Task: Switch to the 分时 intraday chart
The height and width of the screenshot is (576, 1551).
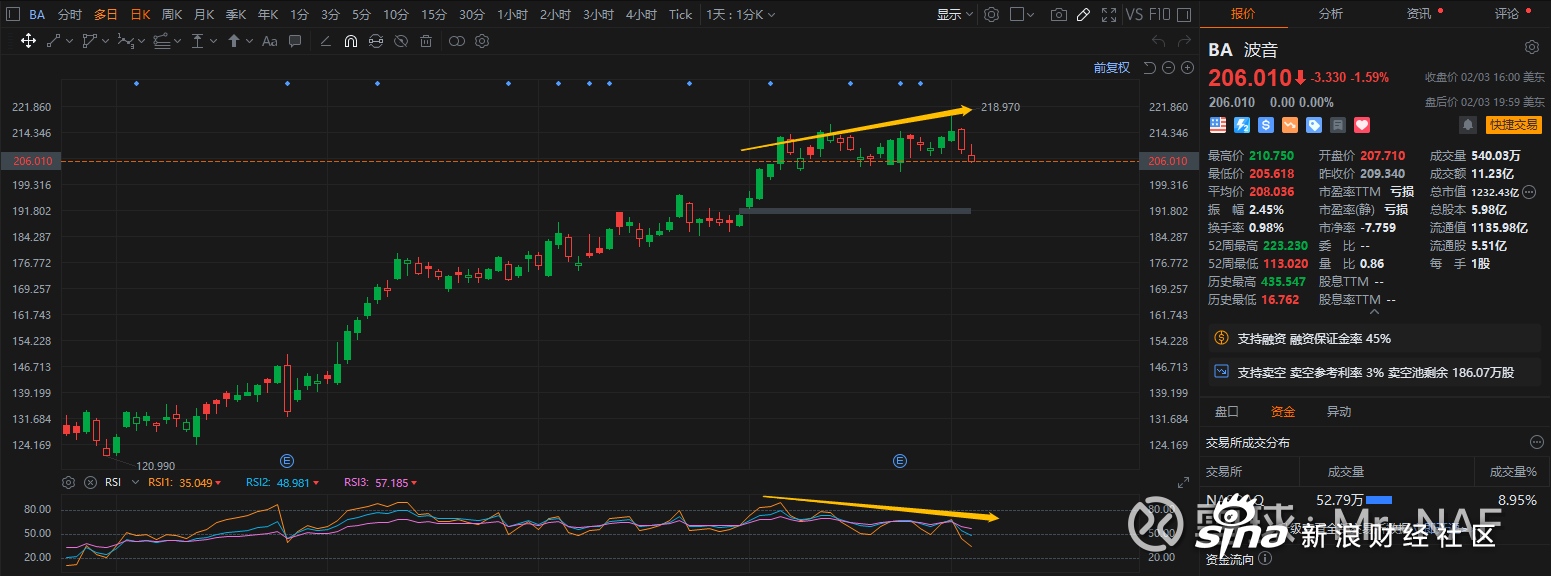Action: tap(70, 14)
